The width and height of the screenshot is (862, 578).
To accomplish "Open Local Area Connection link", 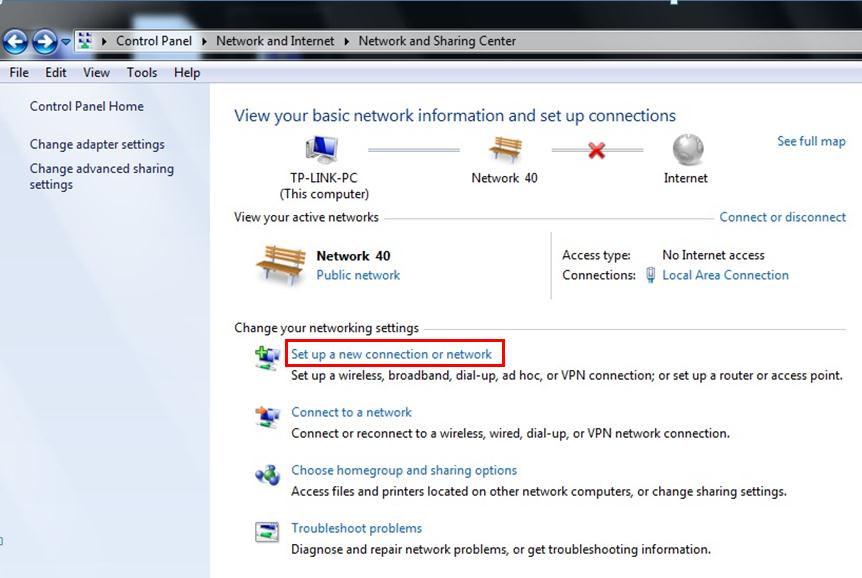I will coord(725,275).
